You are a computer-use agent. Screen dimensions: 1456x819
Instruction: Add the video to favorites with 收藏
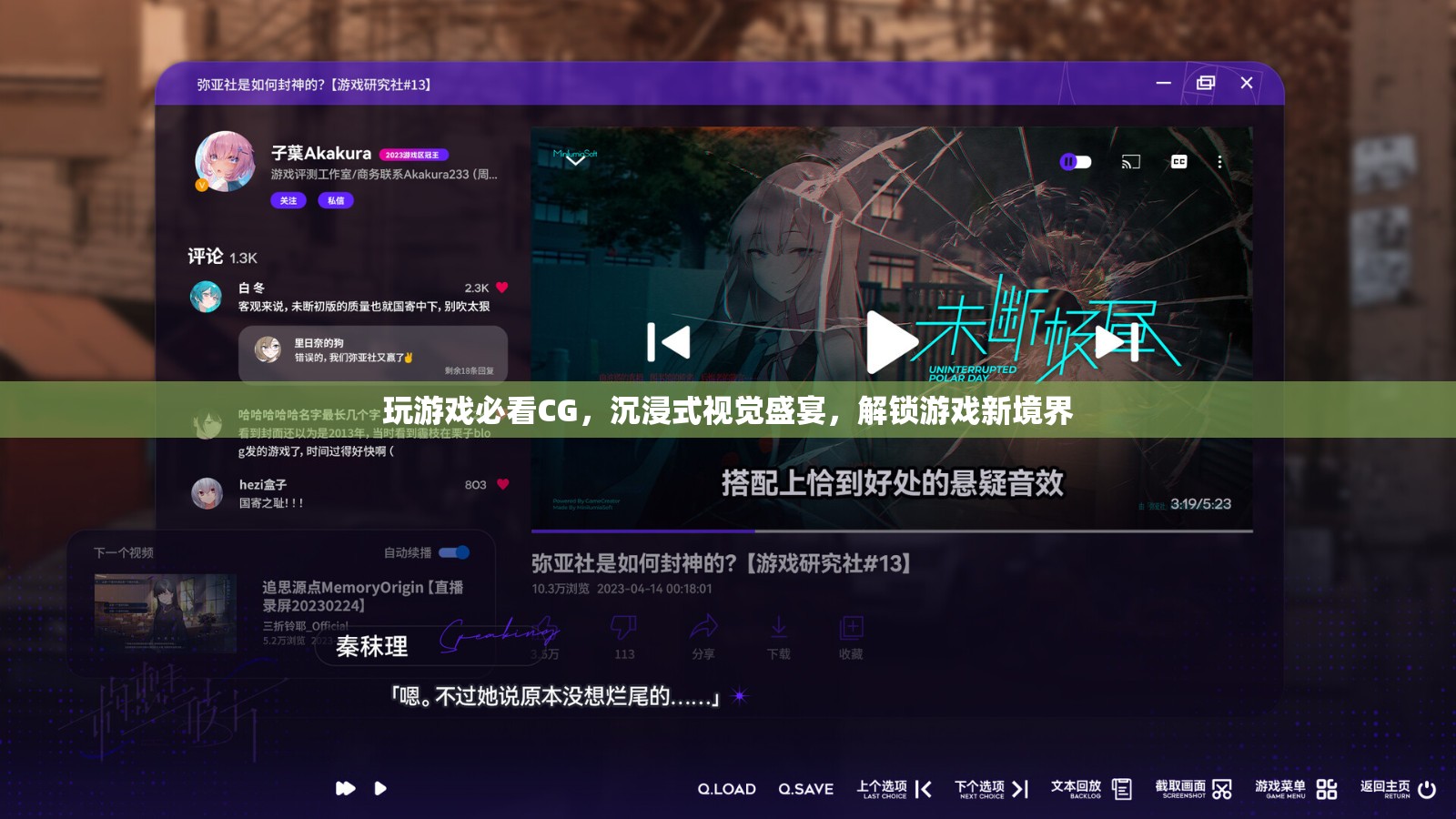click(x=851, y=636)
